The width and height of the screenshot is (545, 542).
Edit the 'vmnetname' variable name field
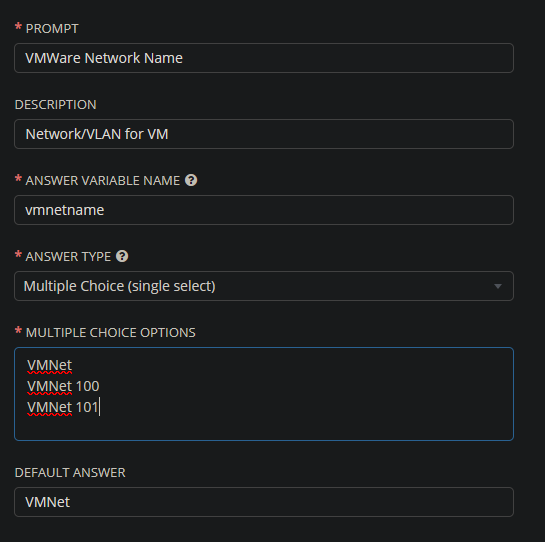click(x=264, y=210)
